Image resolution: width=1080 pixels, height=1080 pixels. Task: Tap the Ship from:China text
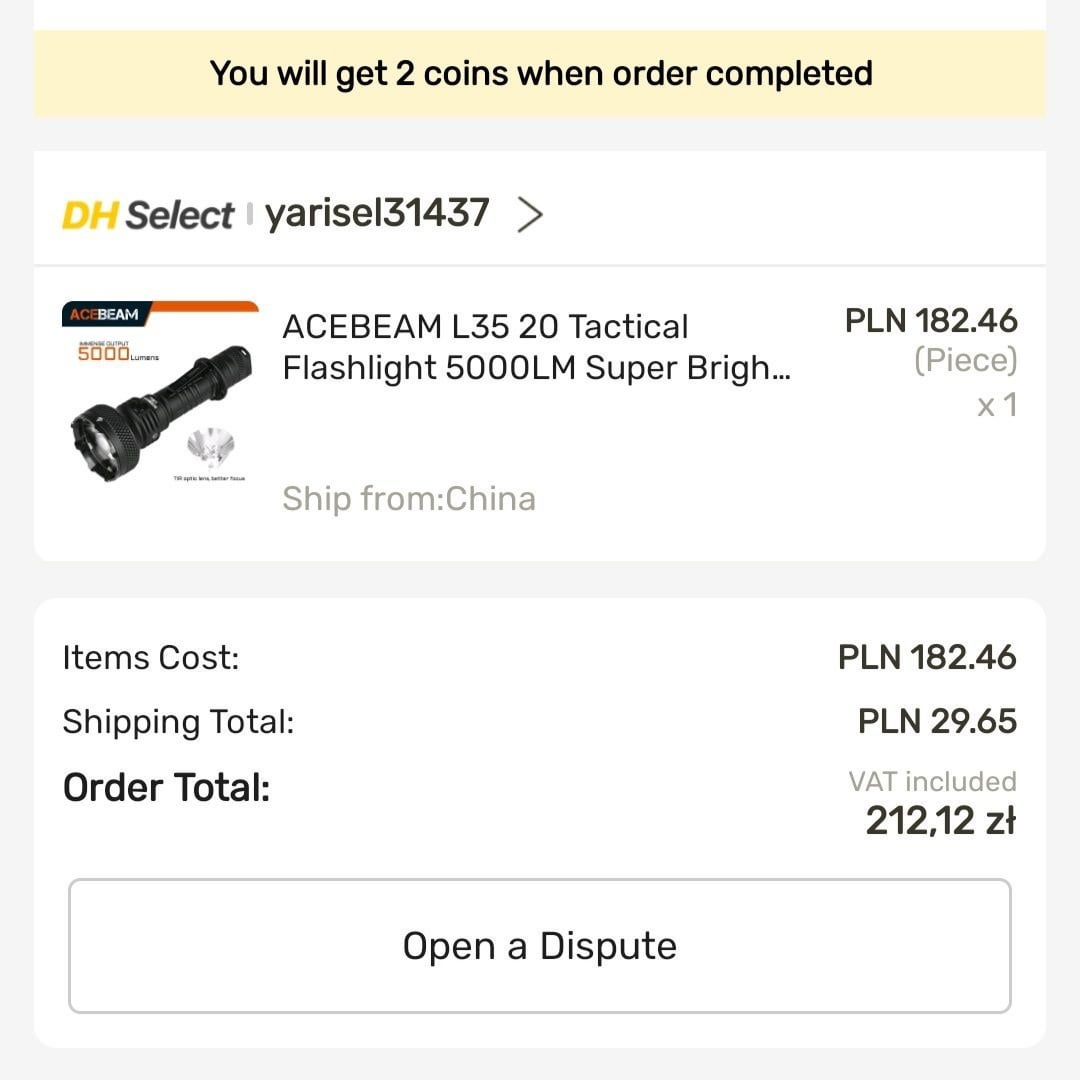[409, 498]
